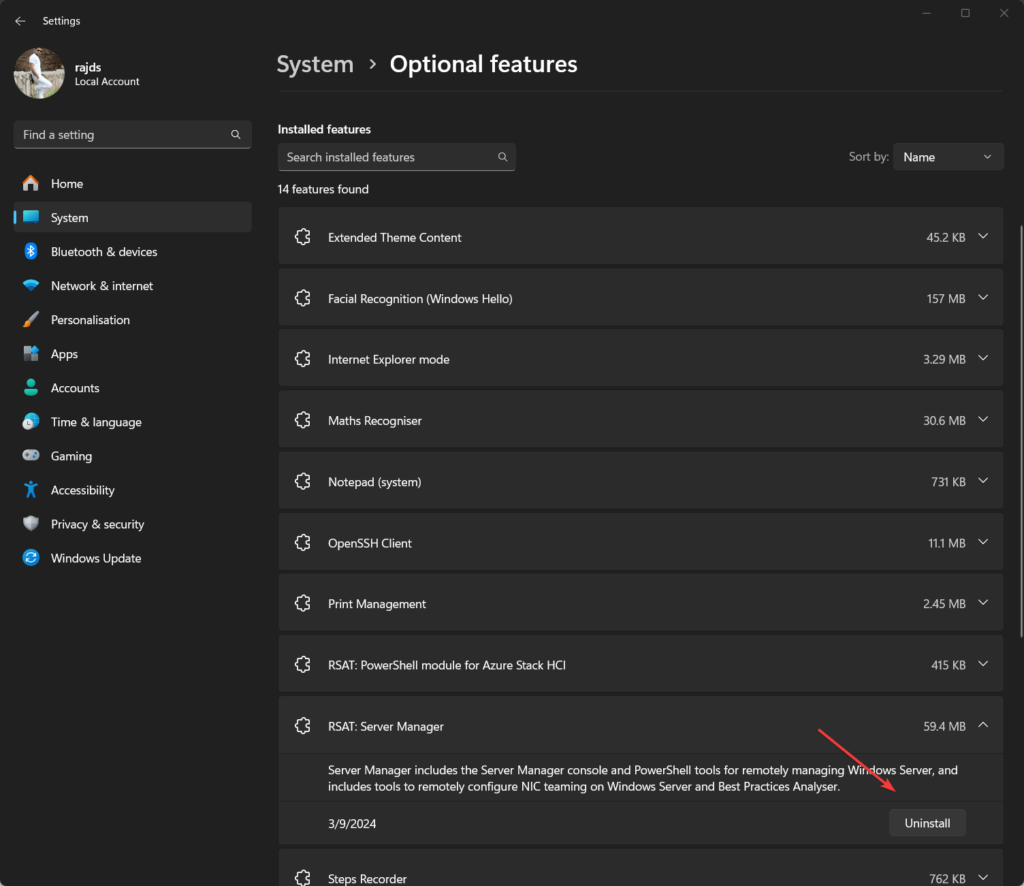Click the Maths Recogniser feature icon
The image size is (1024, 886).
[x=302, y=420]
